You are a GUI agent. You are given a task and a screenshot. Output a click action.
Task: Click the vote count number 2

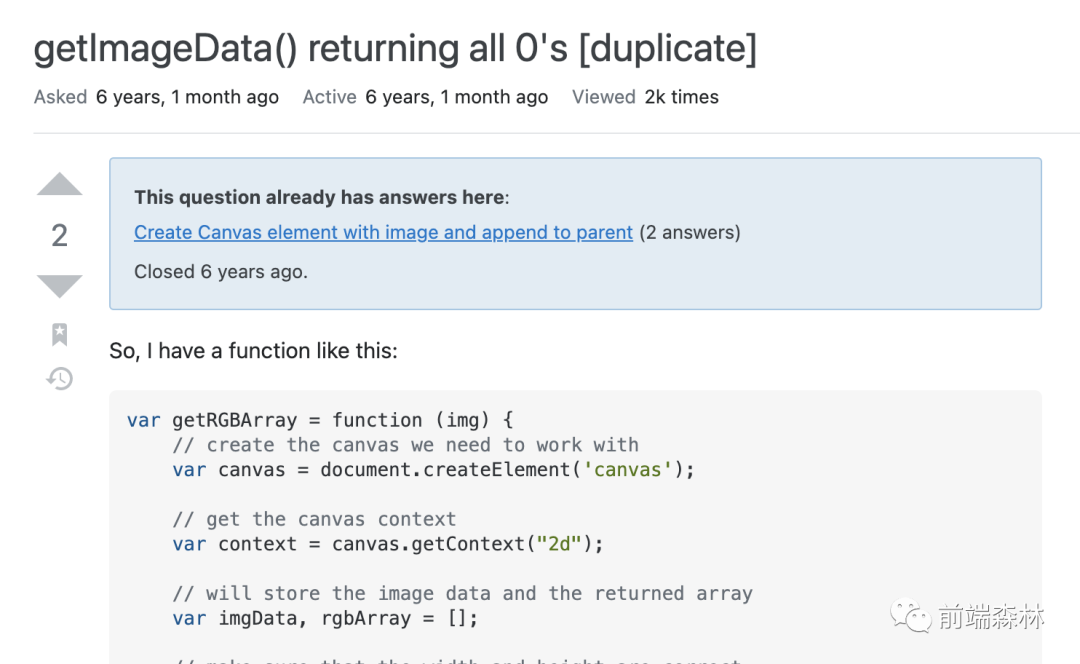pos(60,235)
